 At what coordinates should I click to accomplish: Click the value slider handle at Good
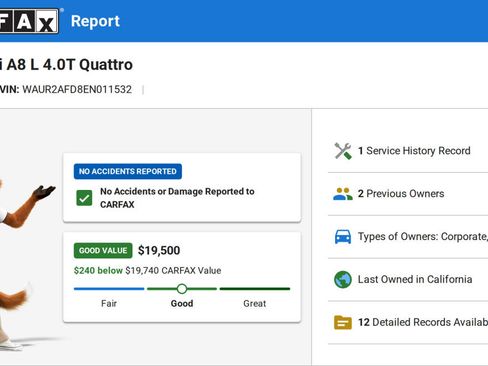(182, 289)
